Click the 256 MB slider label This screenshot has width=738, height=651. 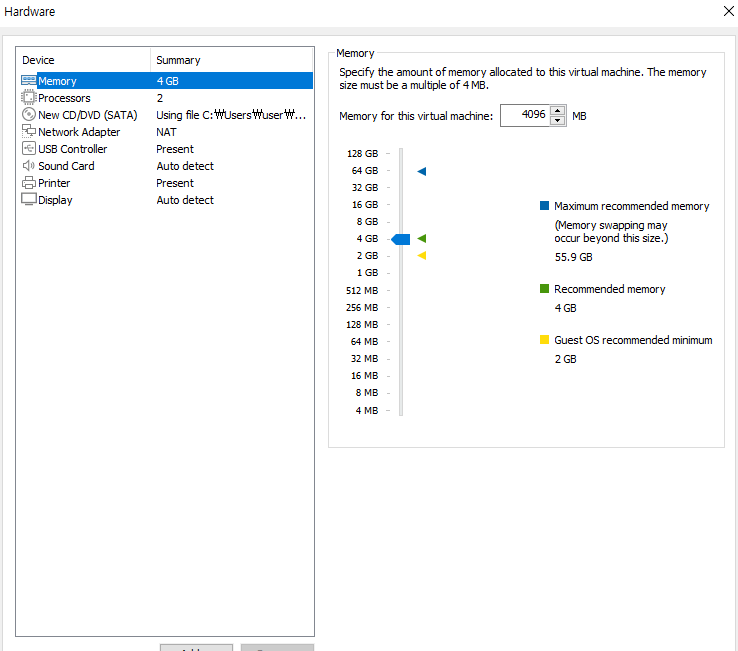tap(362, 307)
